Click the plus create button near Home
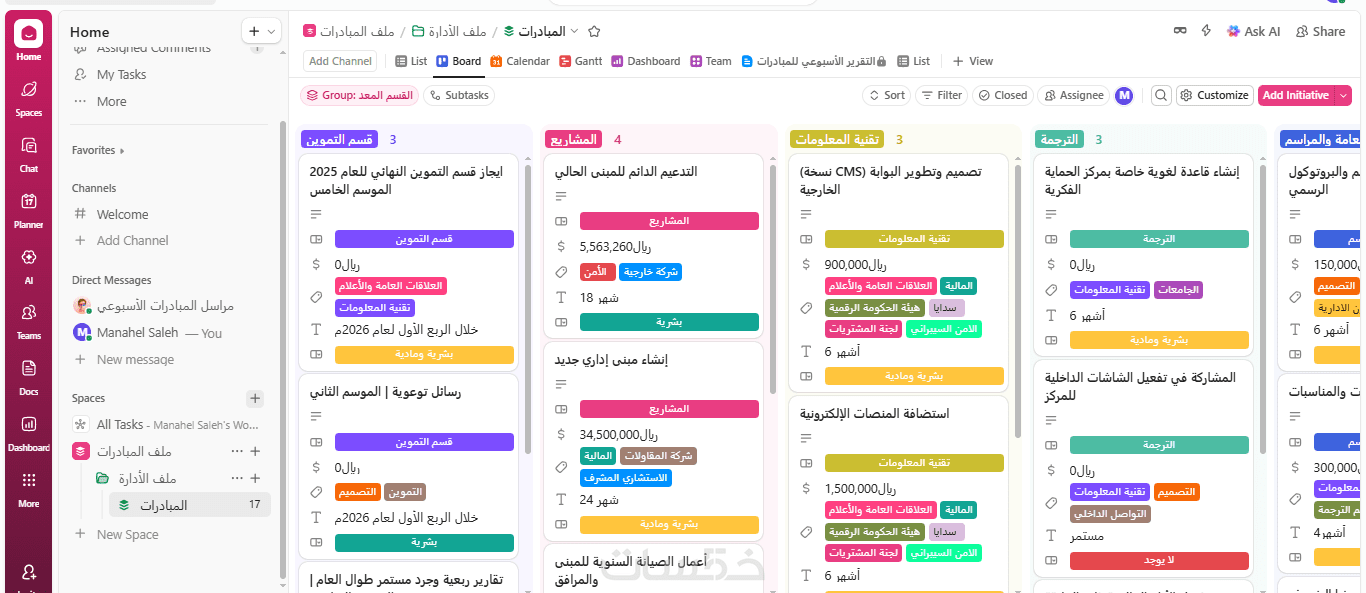This screenshot has height=593, width=1366. point(254,32)
